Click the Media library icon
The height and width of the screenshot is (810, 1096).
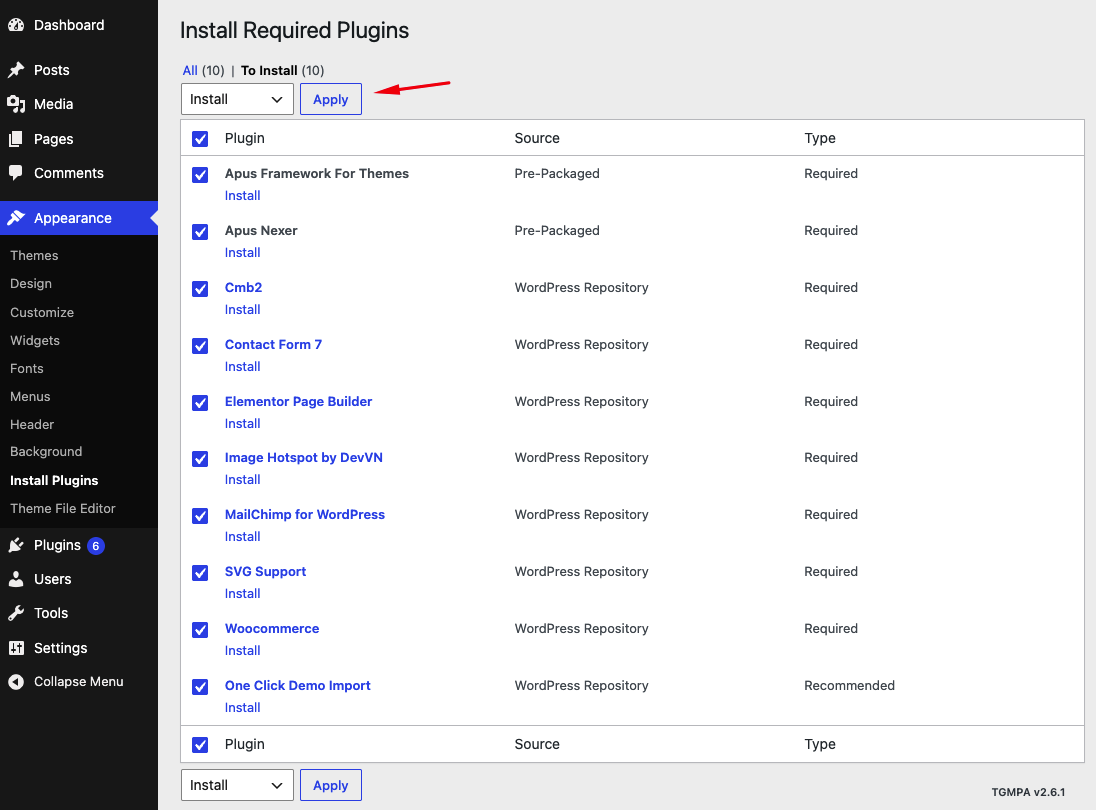point(16,104)
